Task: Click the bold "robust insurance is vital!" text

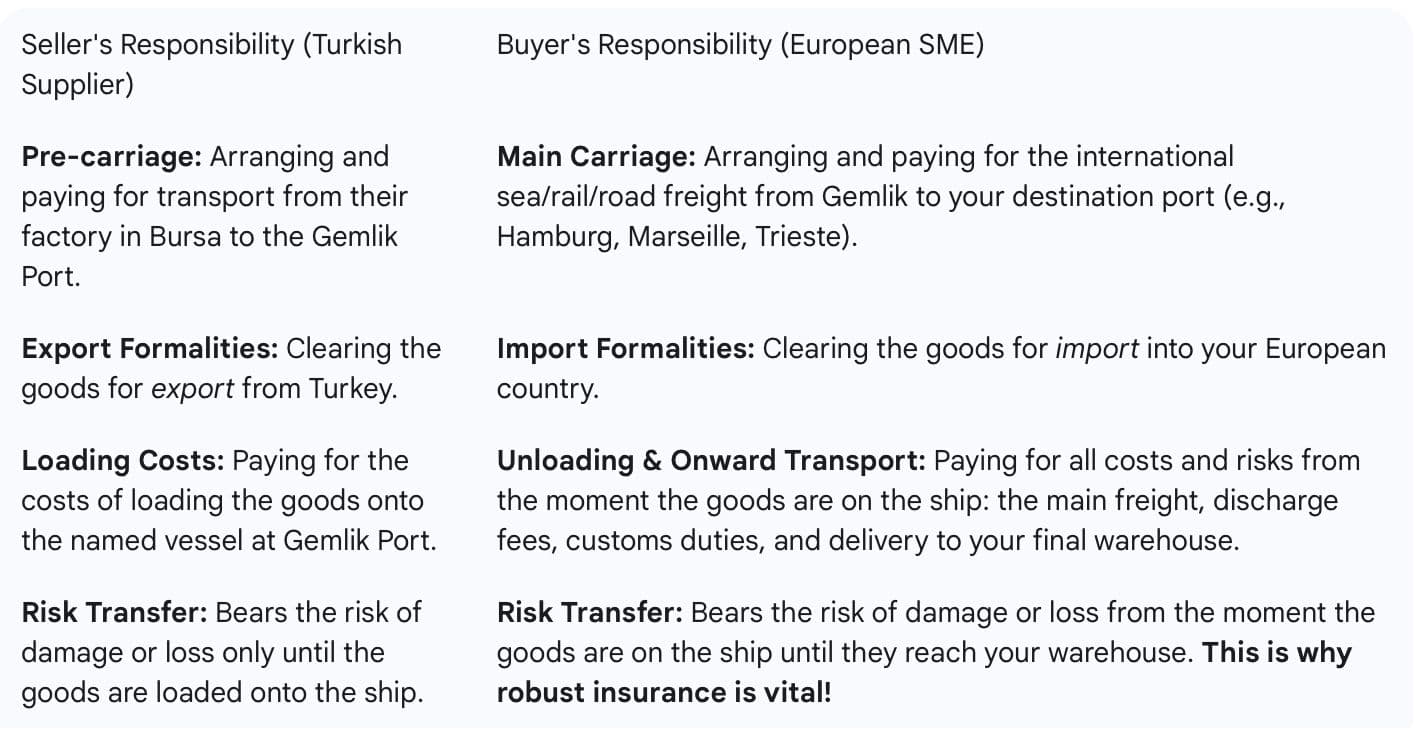Action: [x=663, y=692]
